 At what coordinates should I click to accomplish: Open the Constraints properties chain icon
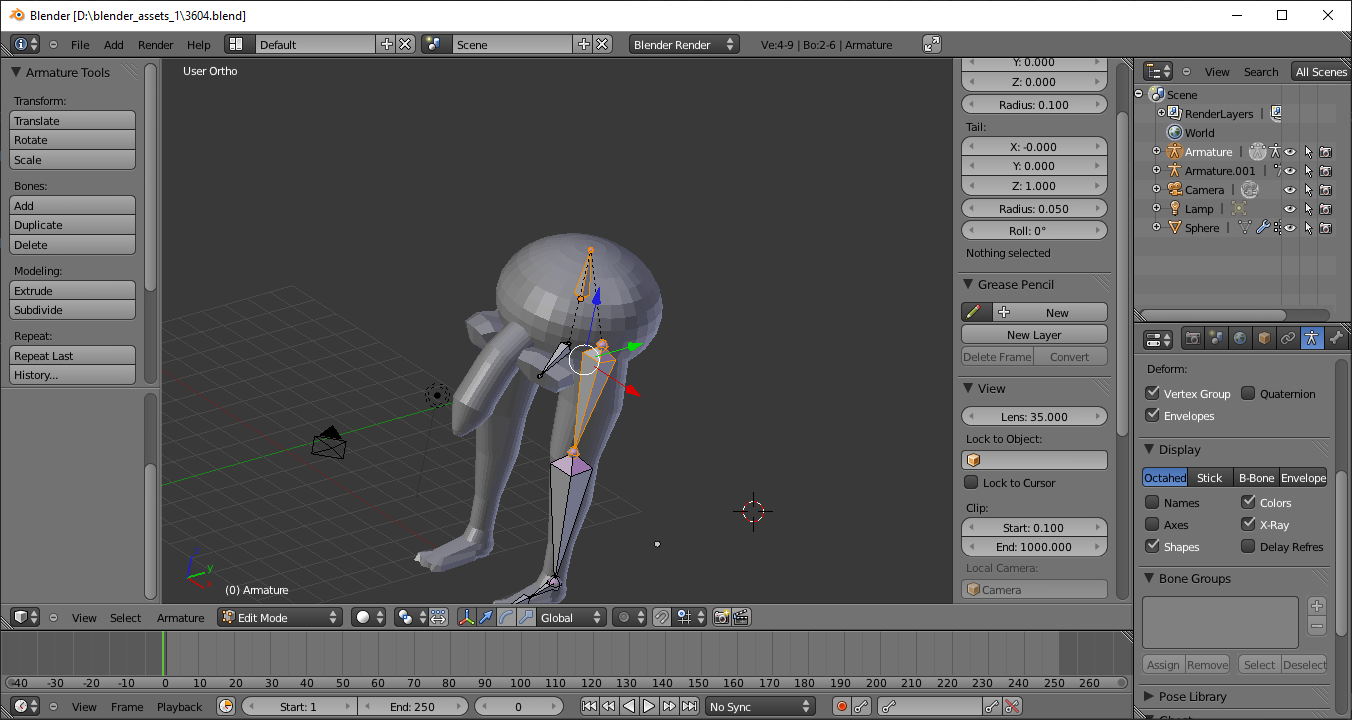(1288, 339)
